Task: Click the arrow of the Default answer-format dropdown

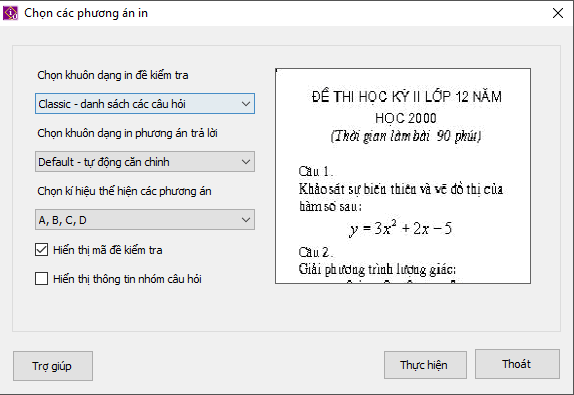Action: [x=246, y=162]
